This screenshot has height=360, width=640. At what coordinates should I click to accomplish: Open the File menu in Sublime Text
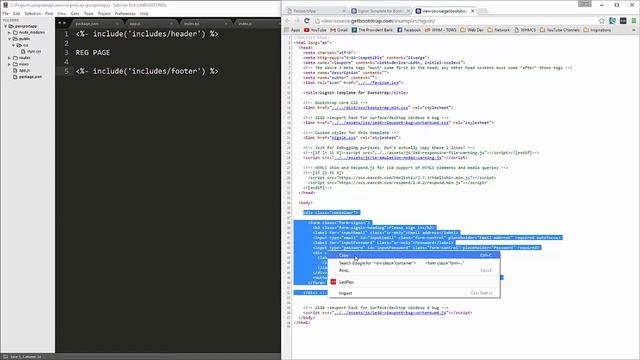click(6, 13)
